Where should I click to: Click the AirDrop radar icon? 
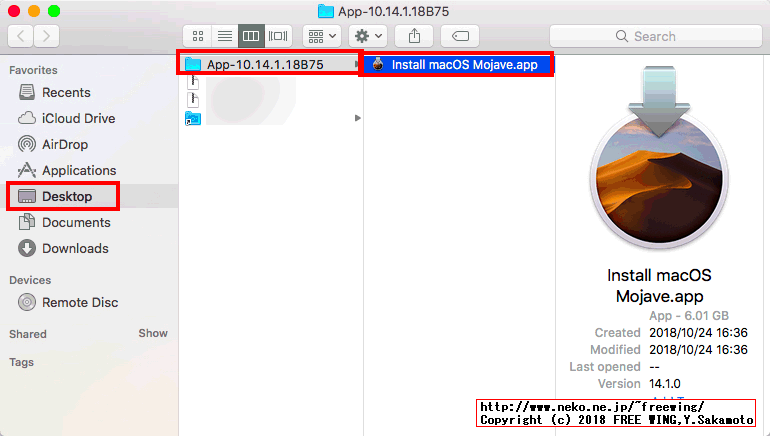click(27, 144)
